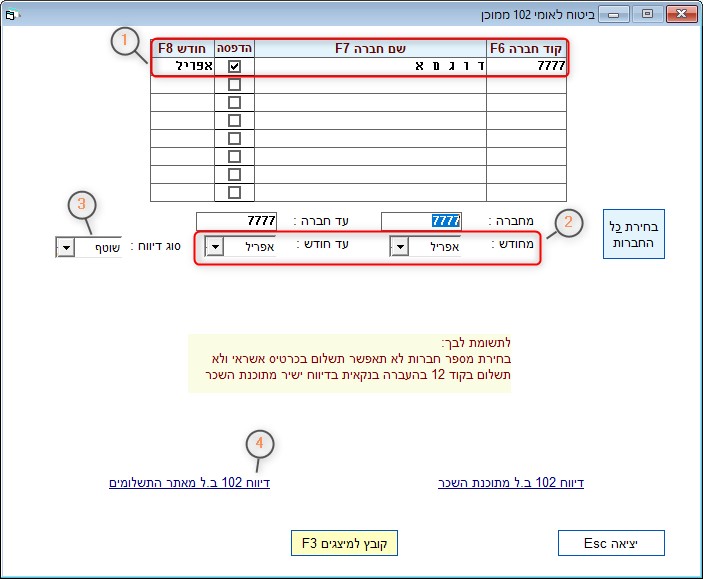Click the app icon in the title bar
Screen dimensions: 703x579
tap(11, 15)
